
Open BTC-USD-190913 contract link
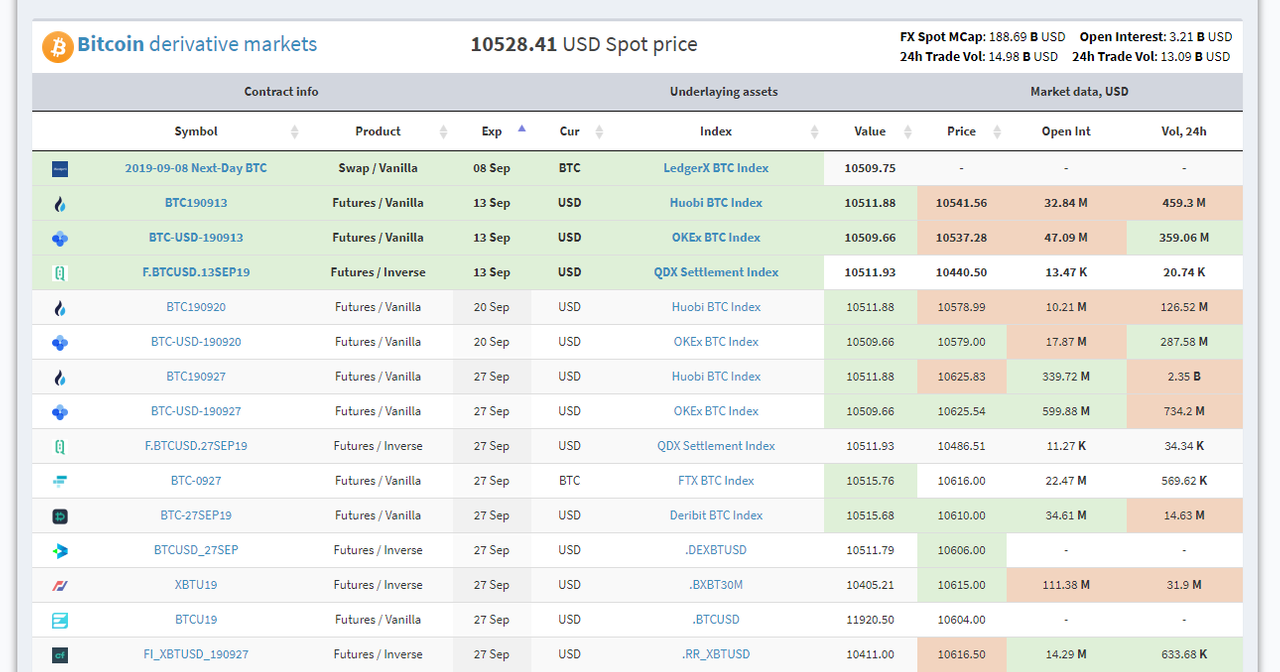[196, 237]
